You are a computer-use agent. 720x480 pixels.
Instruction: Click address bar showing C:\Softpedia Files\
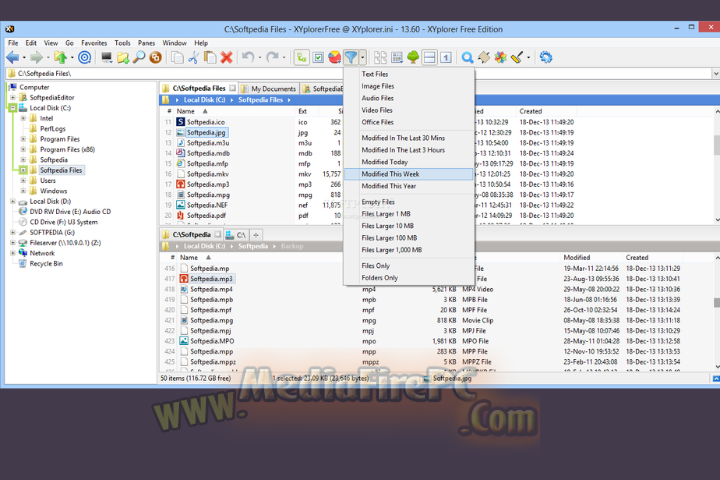358,73
